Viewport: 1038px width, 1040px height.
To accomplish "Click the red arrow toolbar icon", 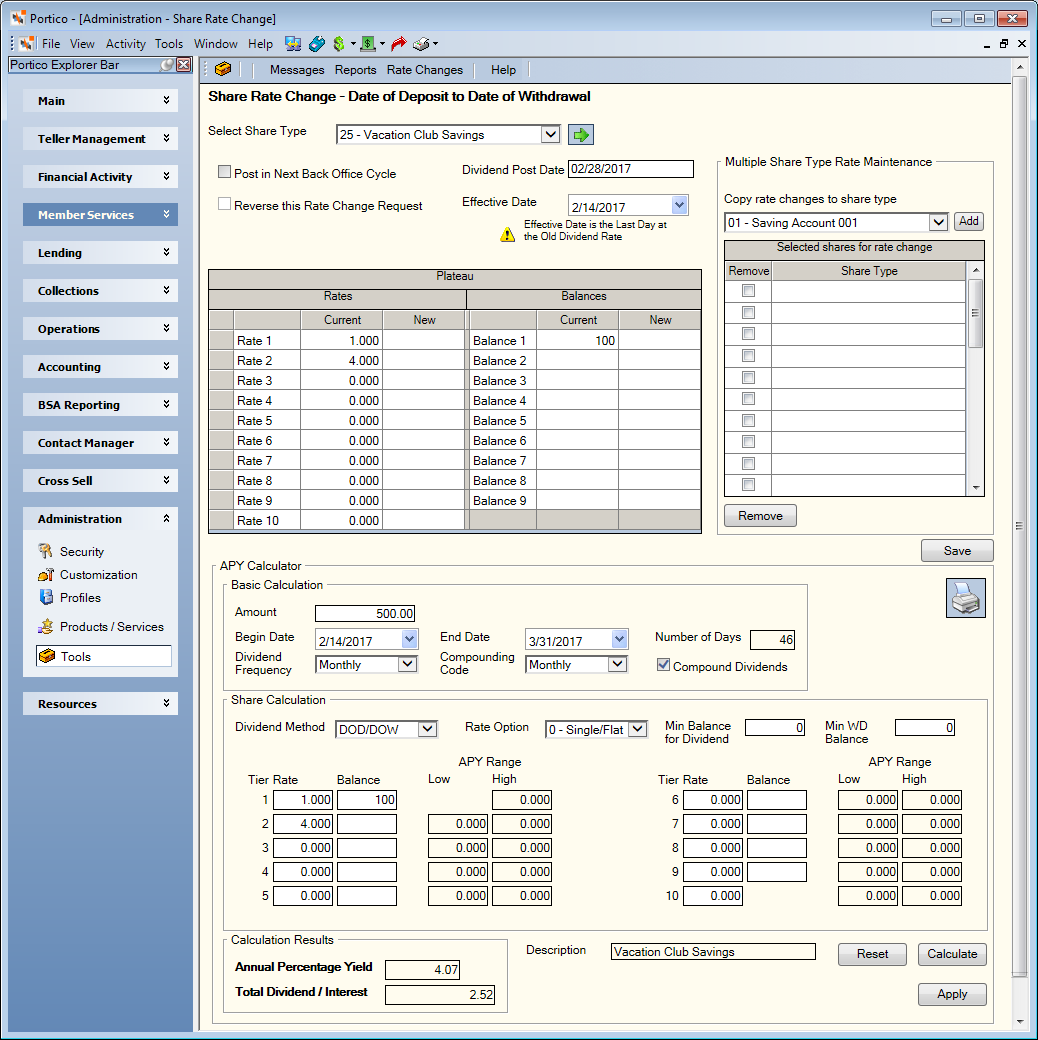I will coord(398,44).
